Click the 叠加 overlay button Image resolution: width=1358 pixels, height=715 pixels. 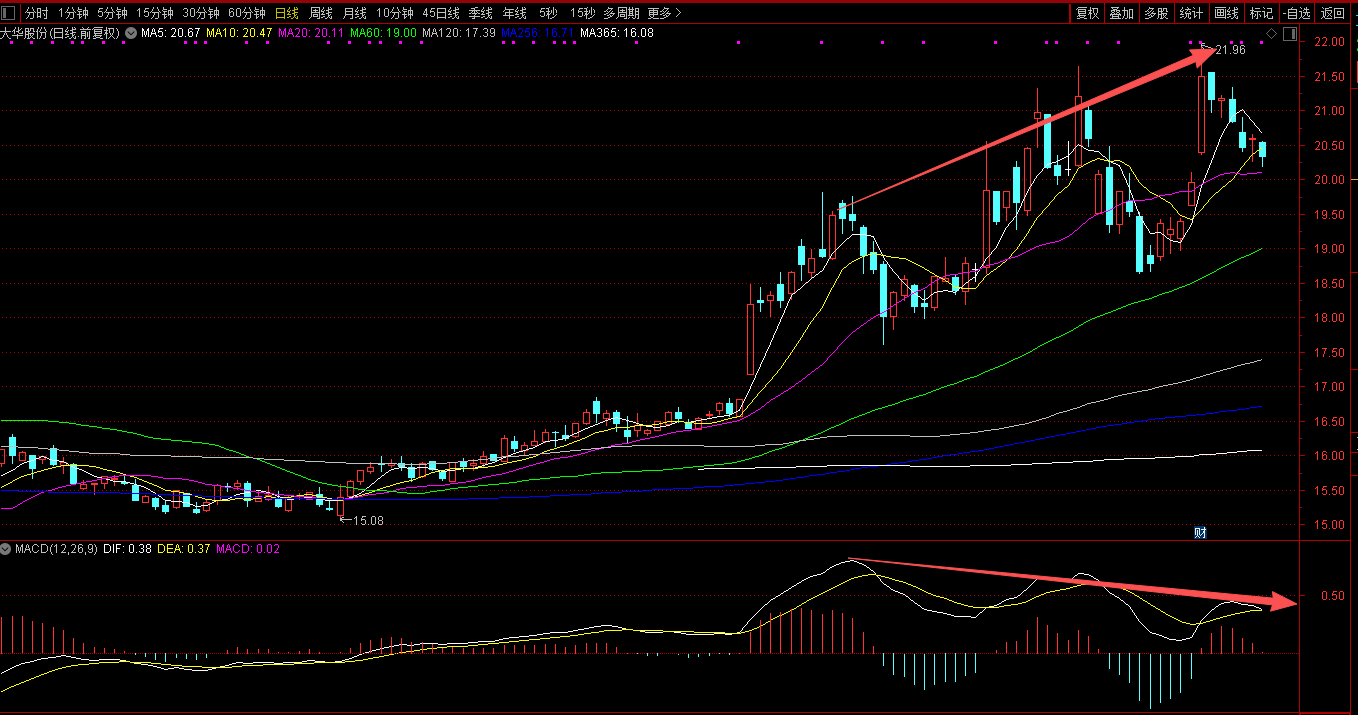click(x=1121, y=13)
